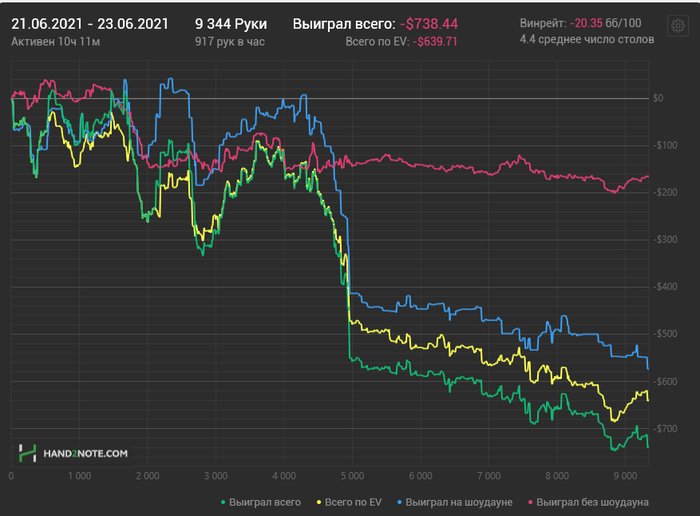Viewport: 700px width, 516px height.
Task: Click the 0 x-axis origin label
Action: point(11,476)
